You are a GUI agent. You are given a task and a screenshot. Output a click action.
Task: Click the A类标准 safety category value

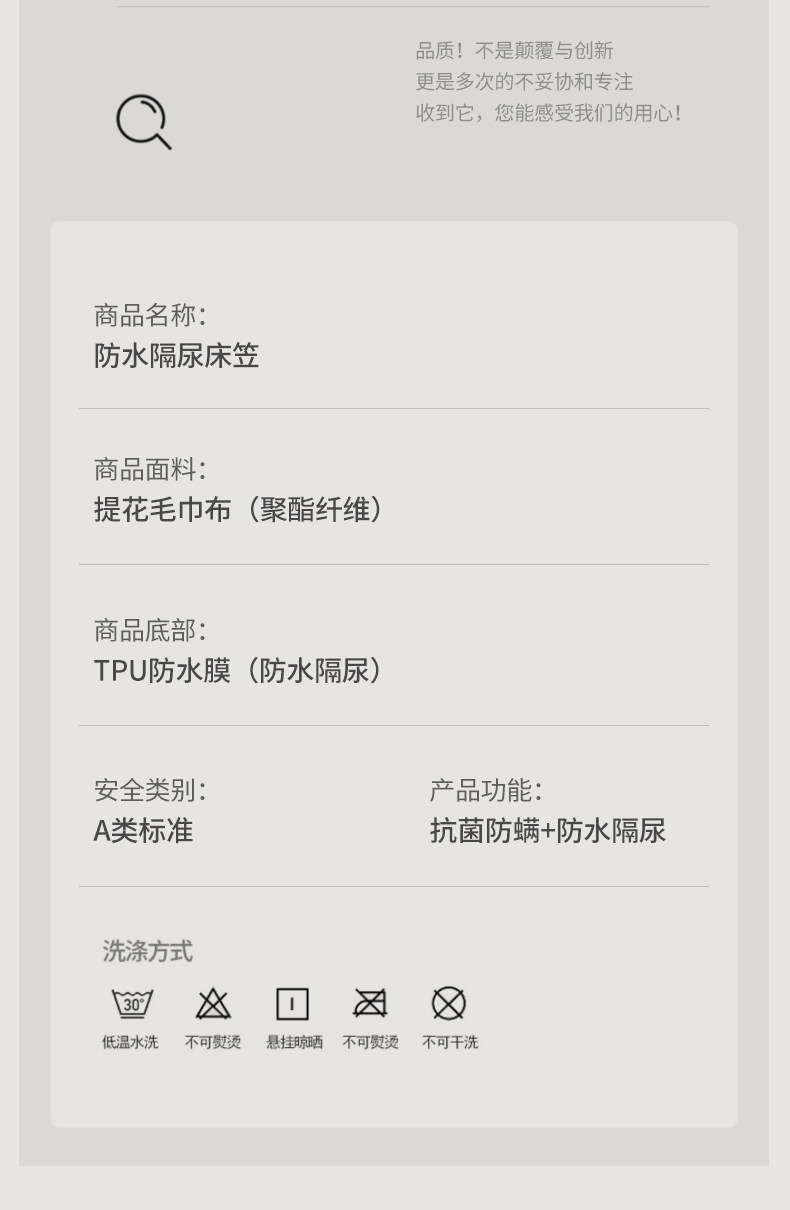click(x=144, y=831)
